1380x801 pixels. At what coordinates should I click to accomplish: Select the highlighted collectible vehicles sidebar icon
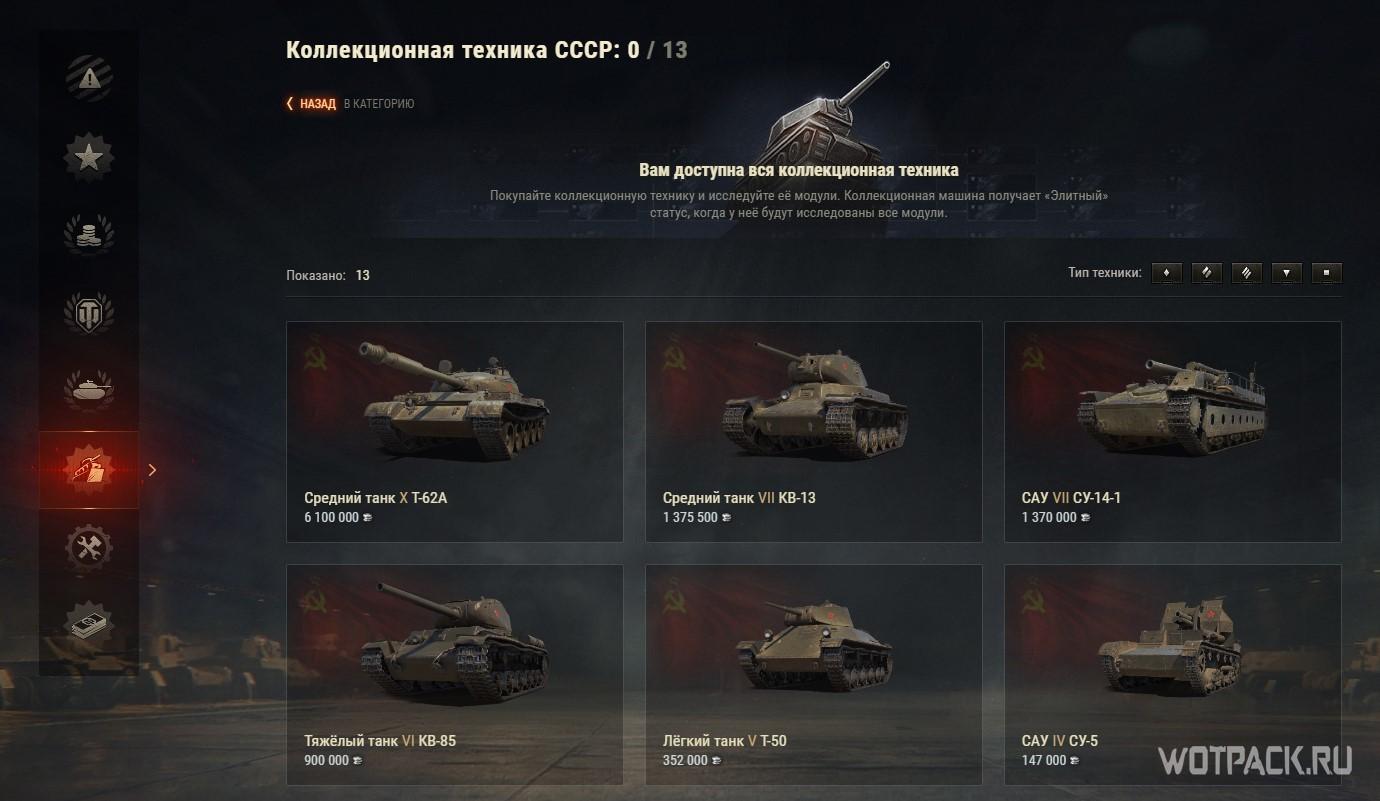click(x=89, y=469)
